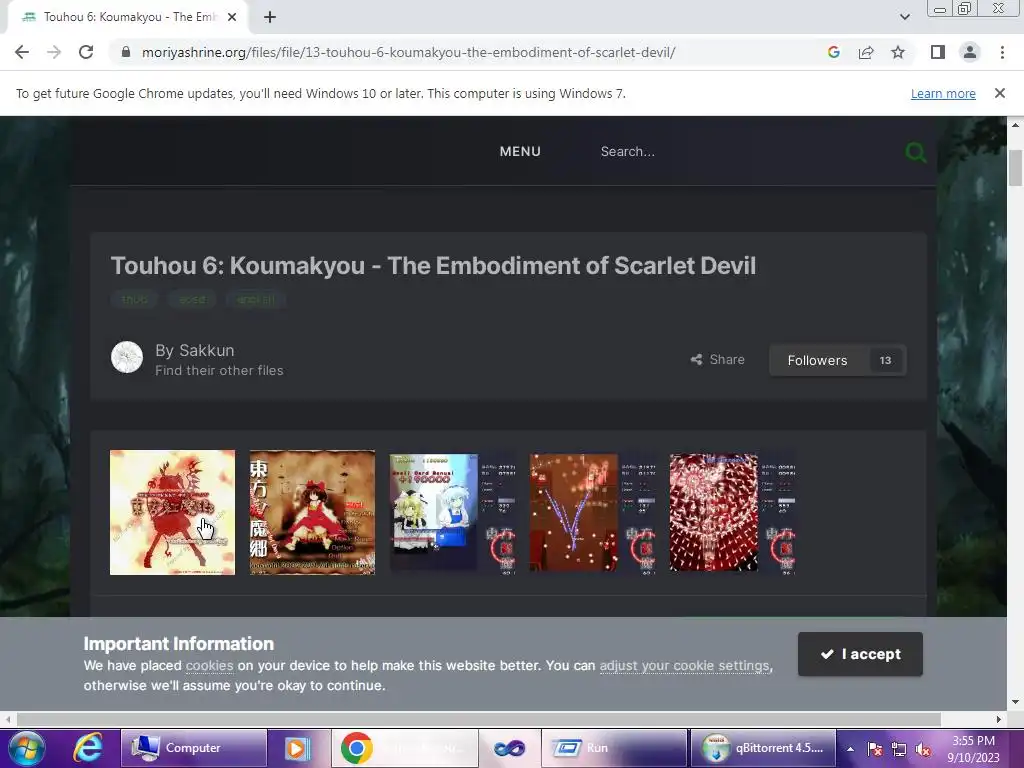Open the Spell Card Bonus screenshot thumbnail
Screen dimensions: 1024x768
[453, 513]
